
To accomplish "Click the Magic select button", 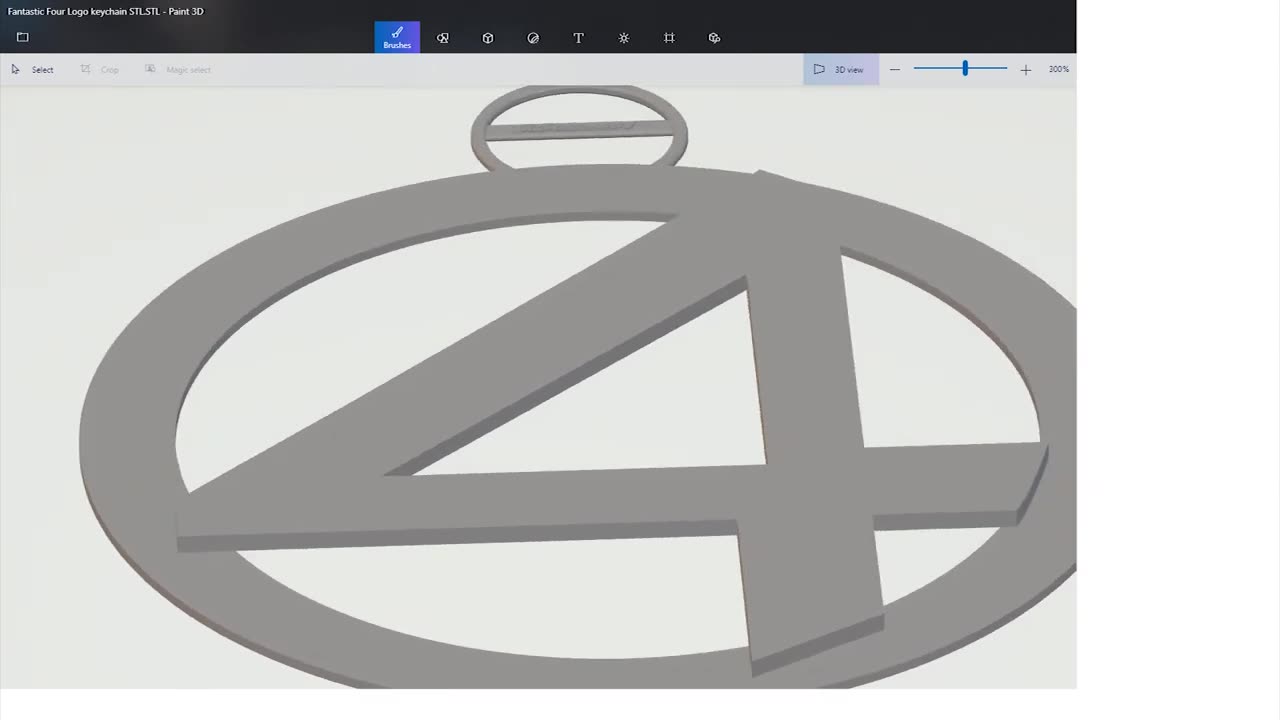I will tap(178, 69).
